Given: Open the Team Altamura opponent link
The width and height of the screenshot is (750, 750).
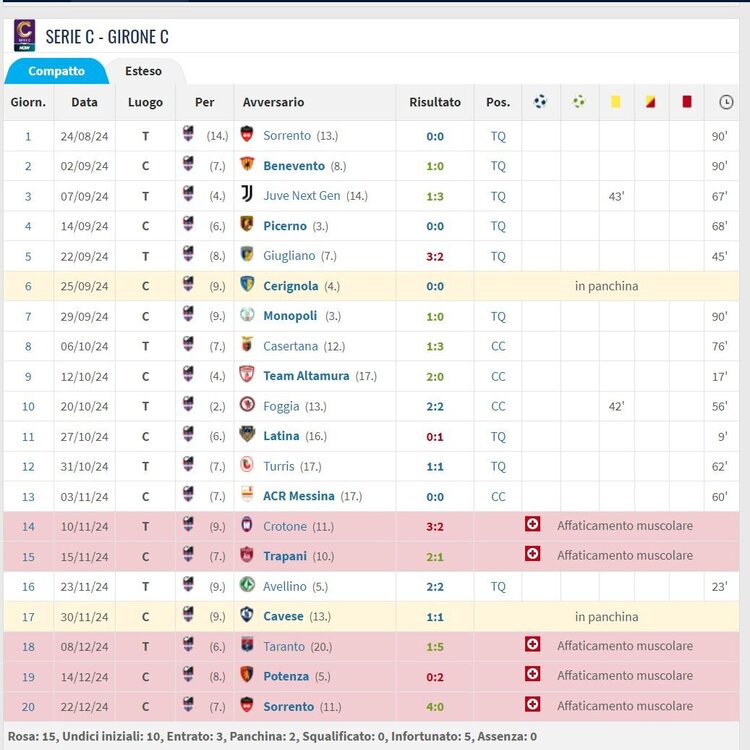Looking at the screenshot, I should tap(306, 376).
